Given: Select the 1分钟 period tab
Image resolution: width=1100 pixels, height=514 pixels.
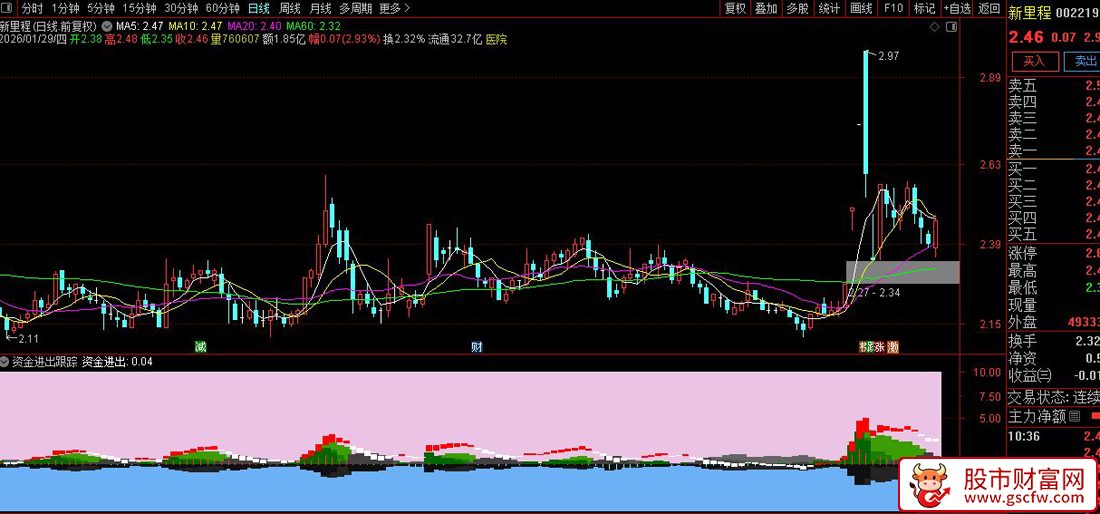Looking at the screenshot, I should click(x=65, y=8).
